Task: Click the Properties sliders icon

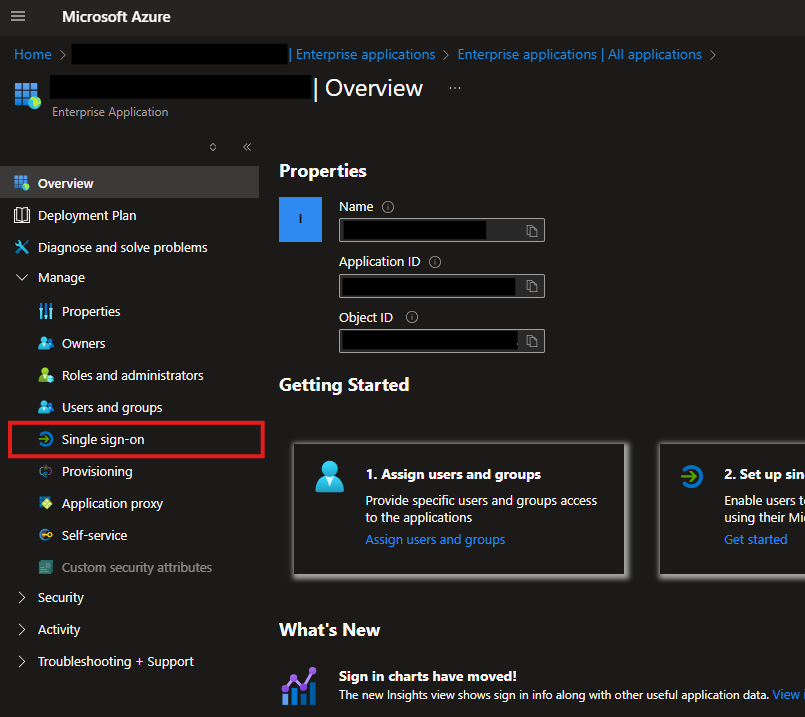Action: [x=46, y=311]
